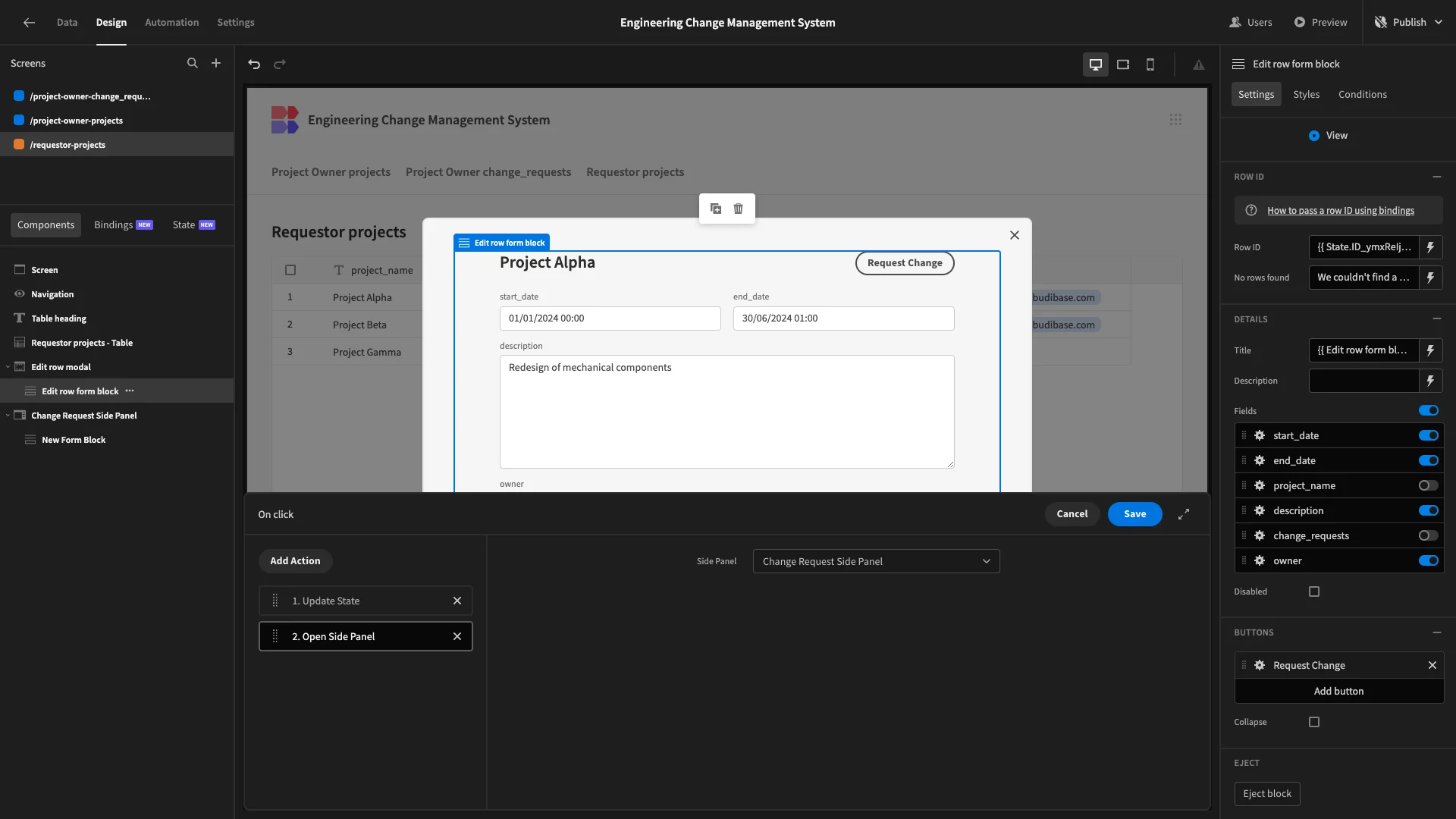Collapse the Row ID section

pos(1436,177)
